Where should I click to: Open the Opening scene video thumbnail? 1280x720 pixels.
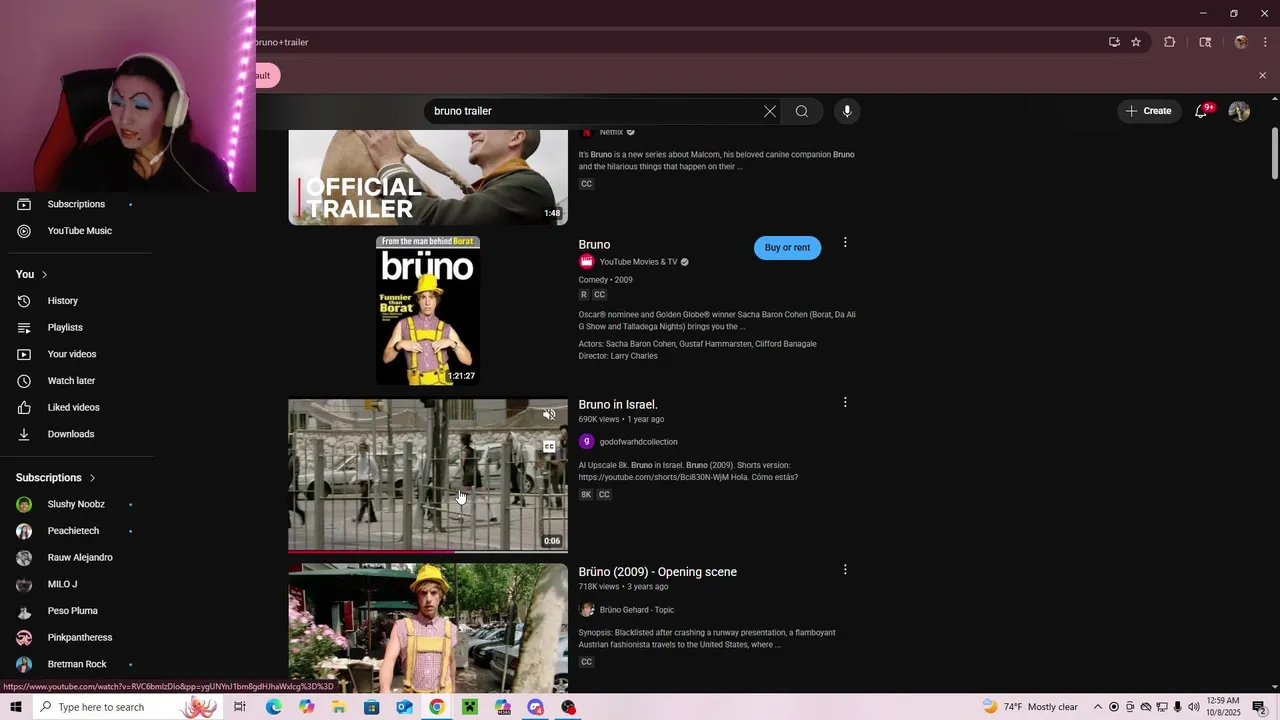[428, 628]
